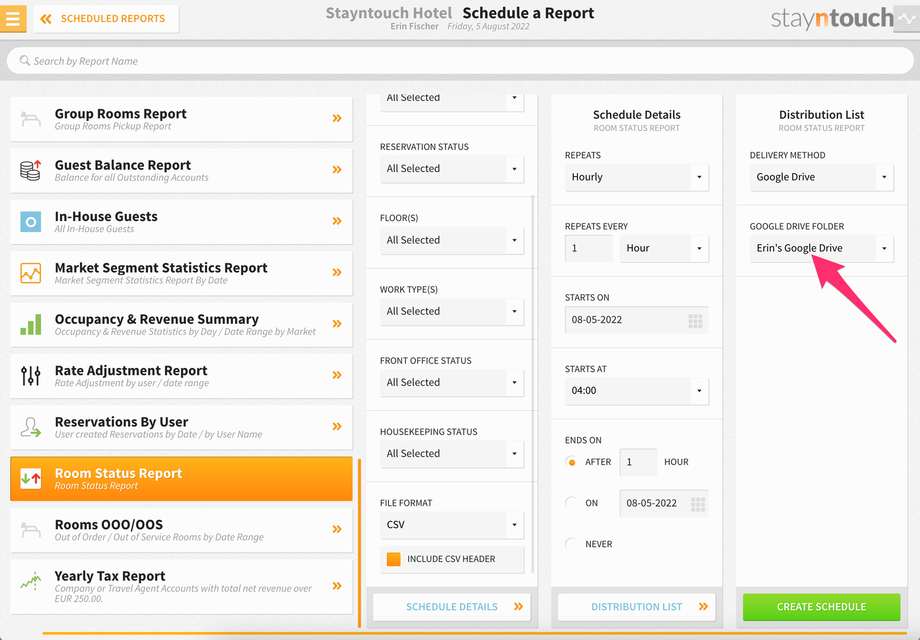
Task: Click the Repeats Every number field
Action: 588,249
